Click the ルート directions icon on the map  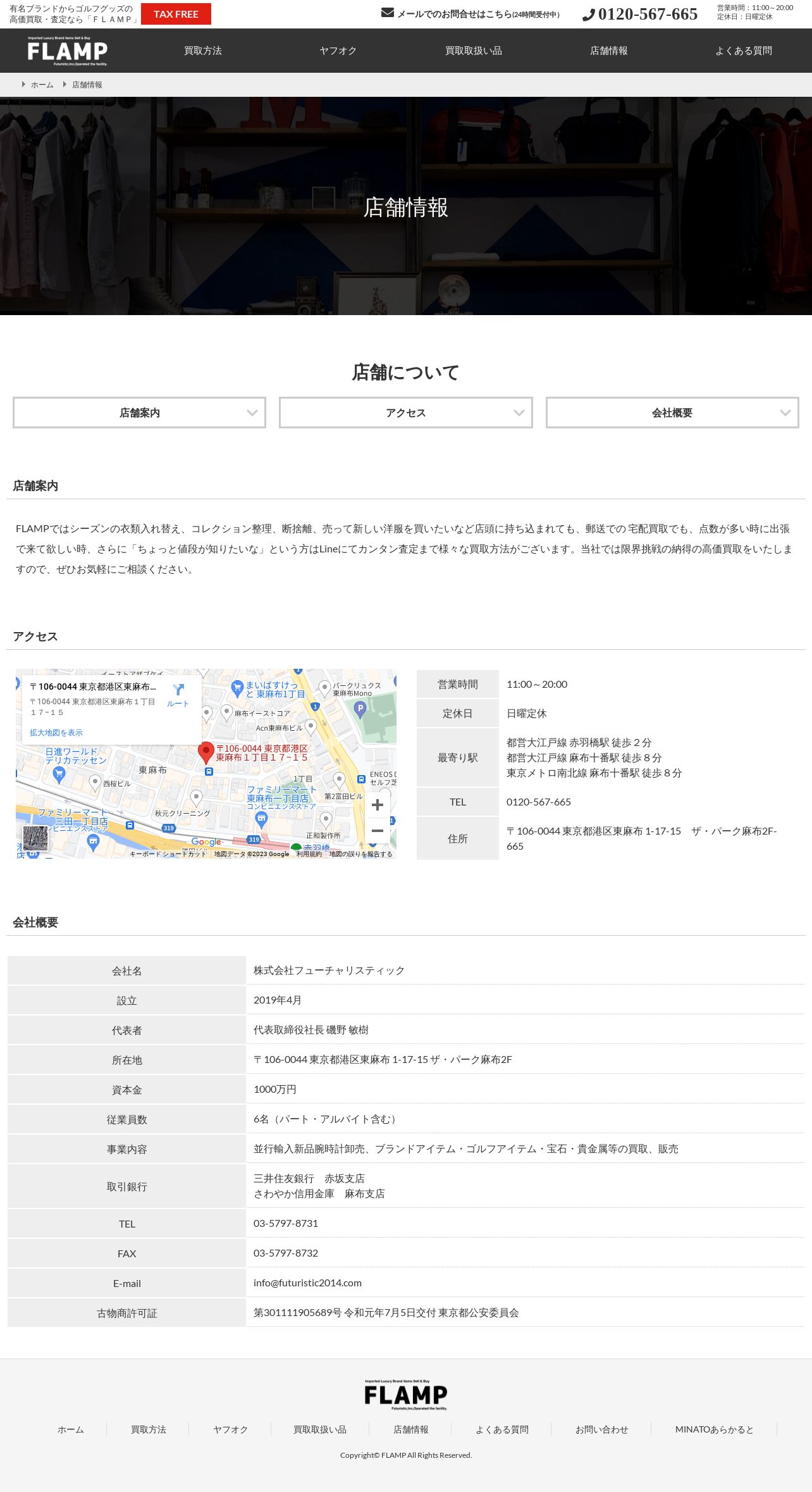tap(178, 690)
